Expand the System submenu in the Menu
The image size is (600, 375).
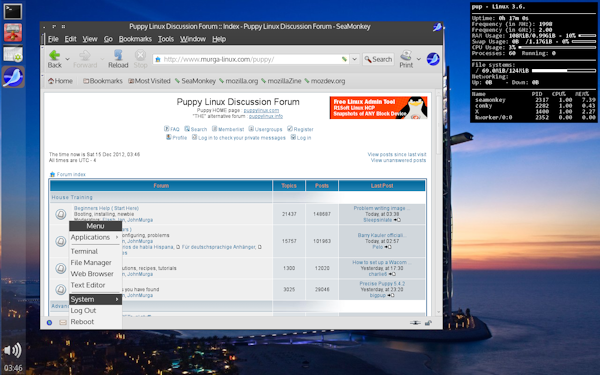(95, 299)
